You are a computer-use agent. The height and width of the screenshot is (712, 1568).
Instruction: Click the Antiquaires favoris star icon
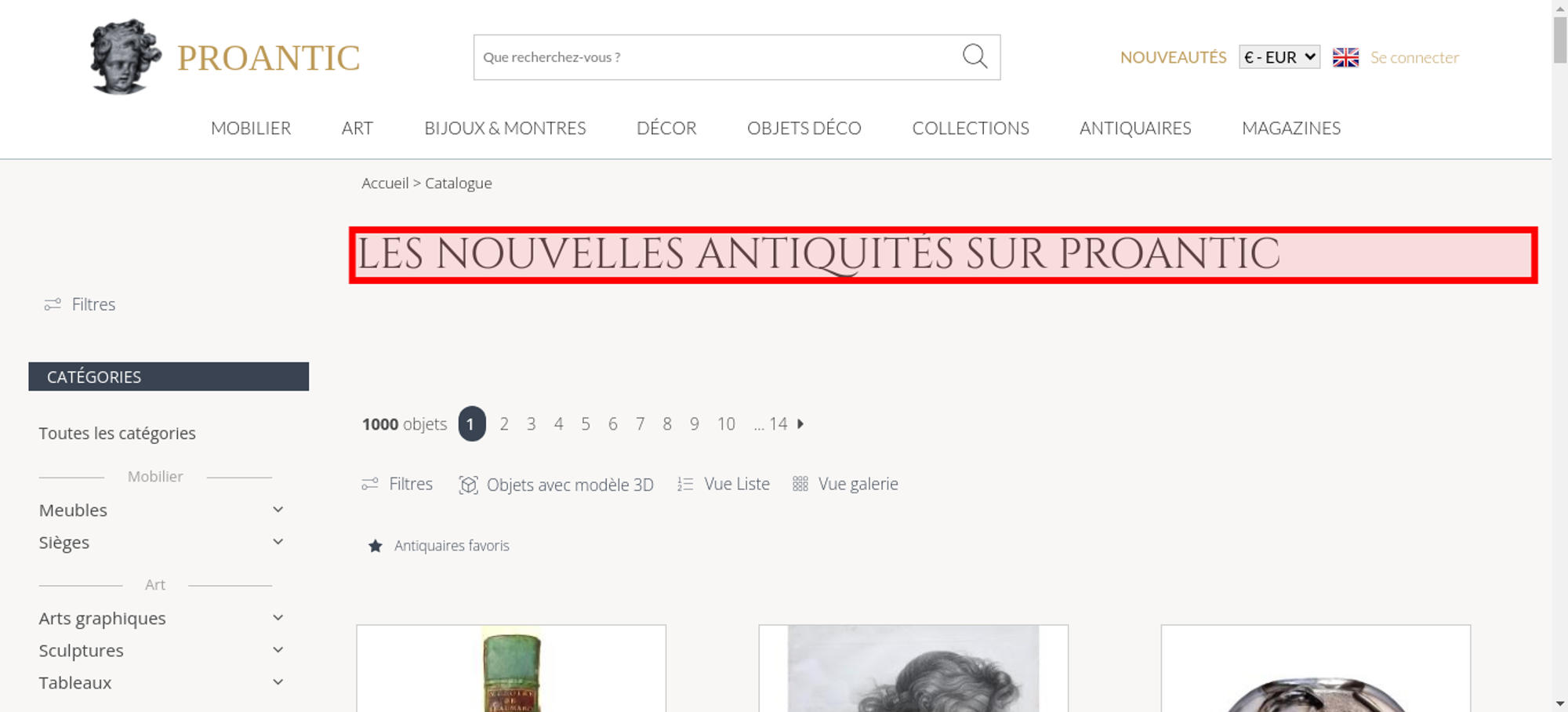click(376, 546)
